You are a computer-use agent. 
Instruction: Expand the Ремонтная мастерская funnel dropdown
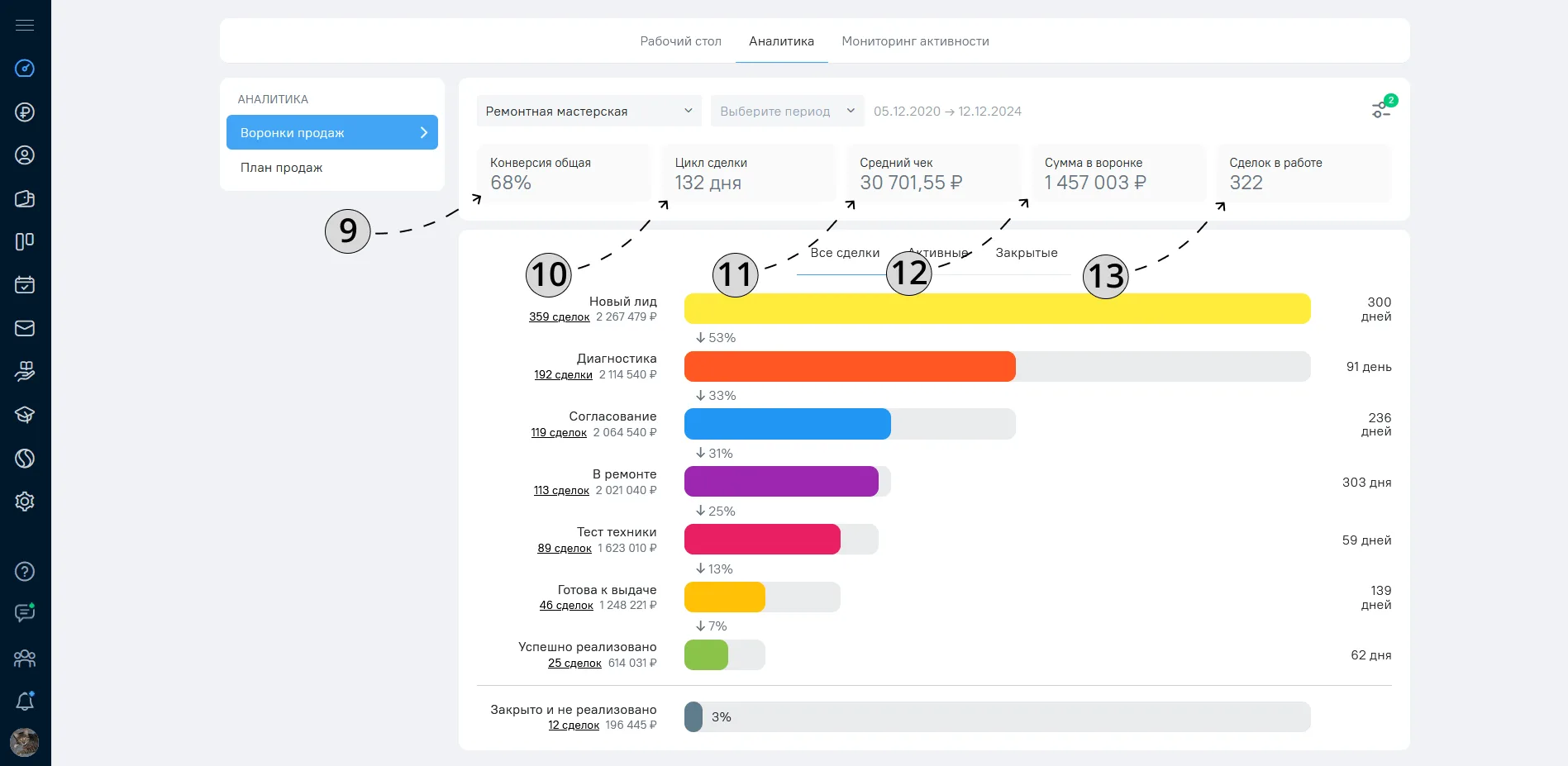point(589,111)
